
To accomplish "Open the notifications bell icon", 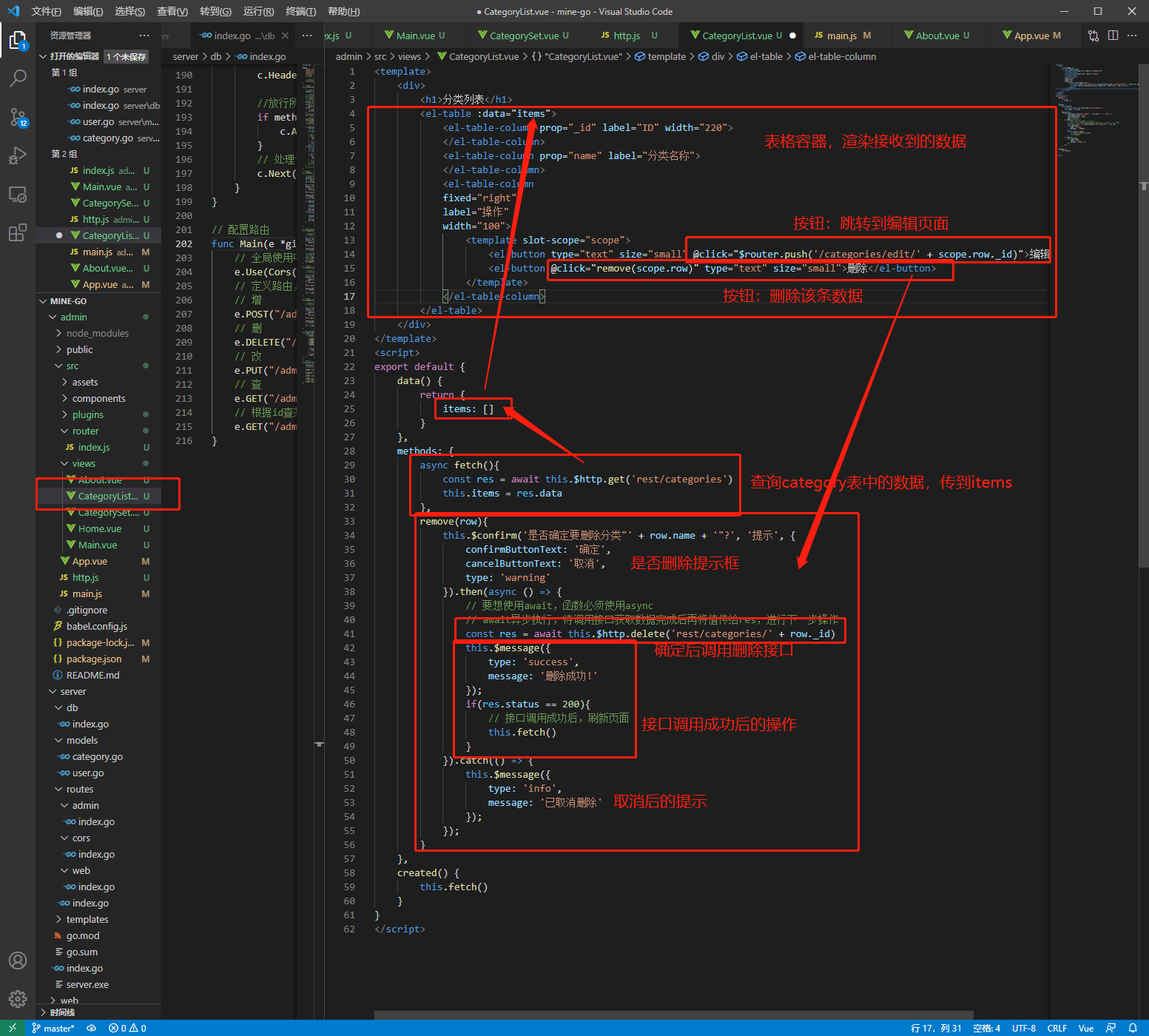I will (x=1133, y=1028).
